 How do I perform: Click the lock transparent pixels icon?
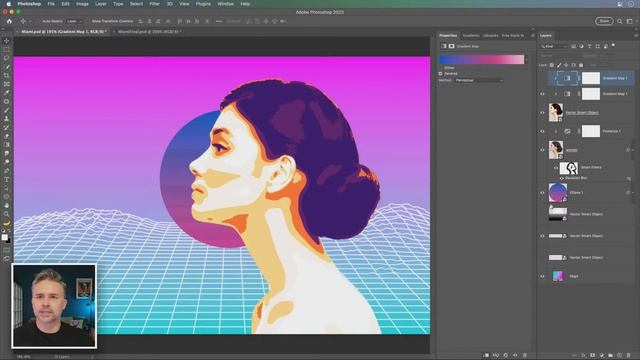pos(552,65)
